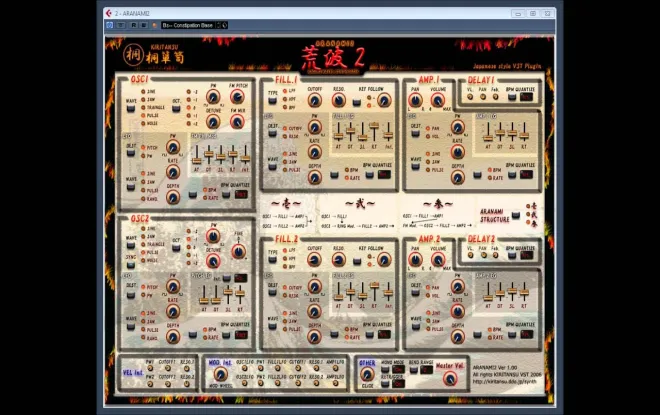Screen dimensions: 660x415
Task: Click the MOD WHEEL intensity knob
Action: coord(220,374)
